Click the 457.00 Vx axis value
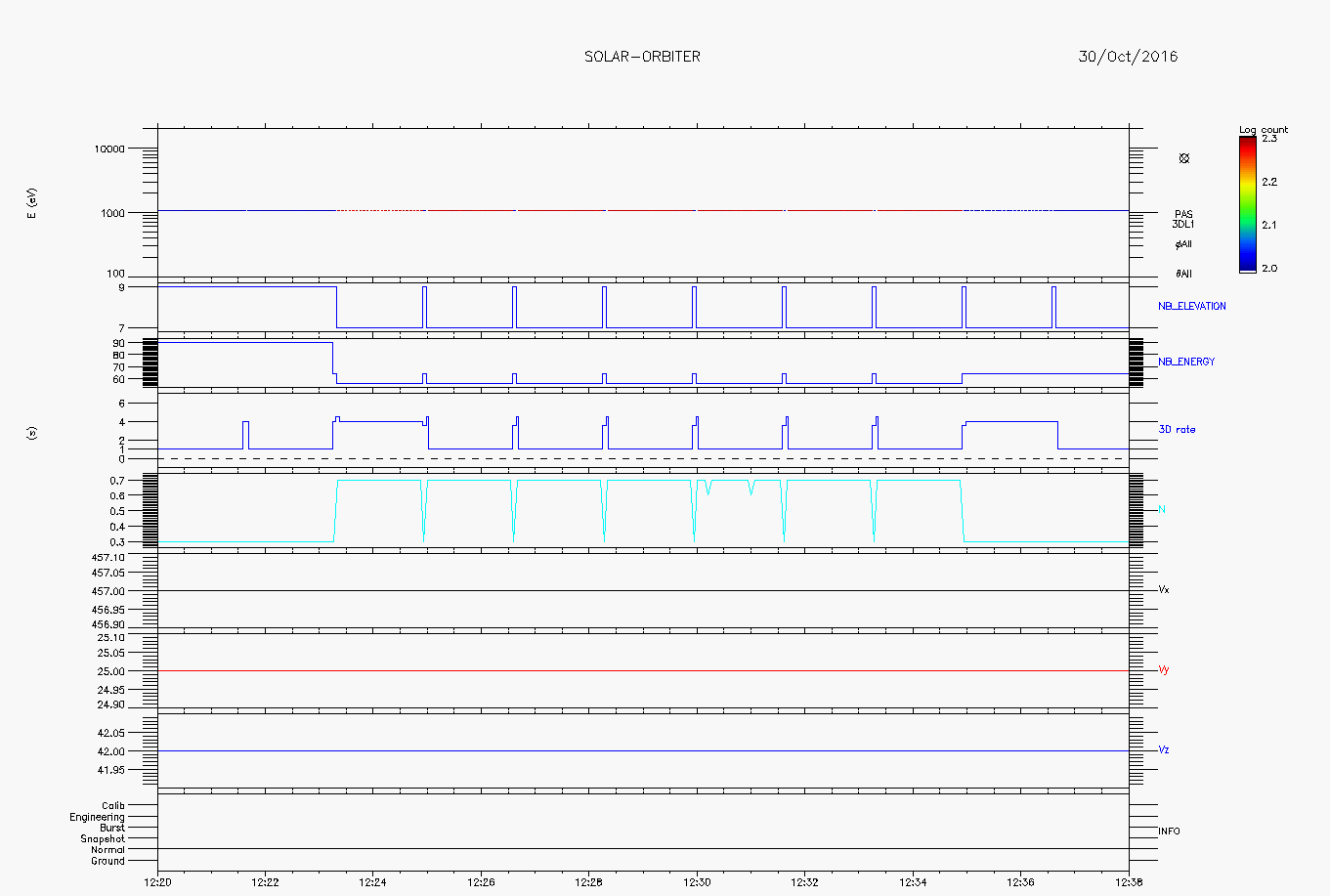Screen dimensions: 1330x896 [x=108, y=591]
